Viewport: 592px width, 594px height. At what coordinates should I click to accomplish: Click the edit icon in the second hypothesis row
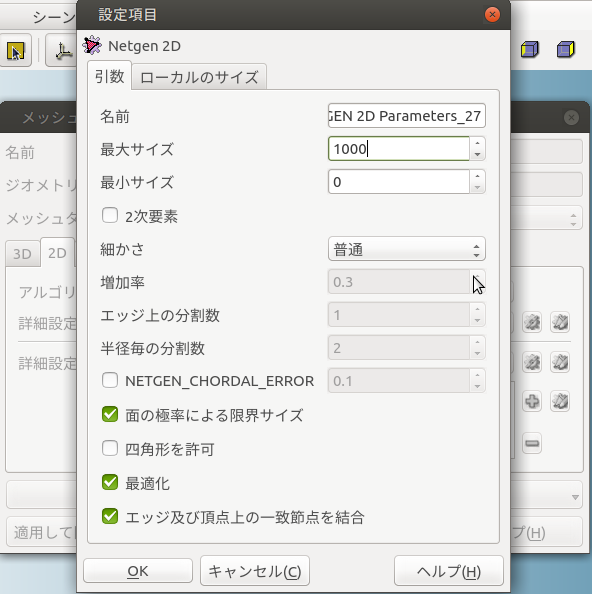click(560, 363)
